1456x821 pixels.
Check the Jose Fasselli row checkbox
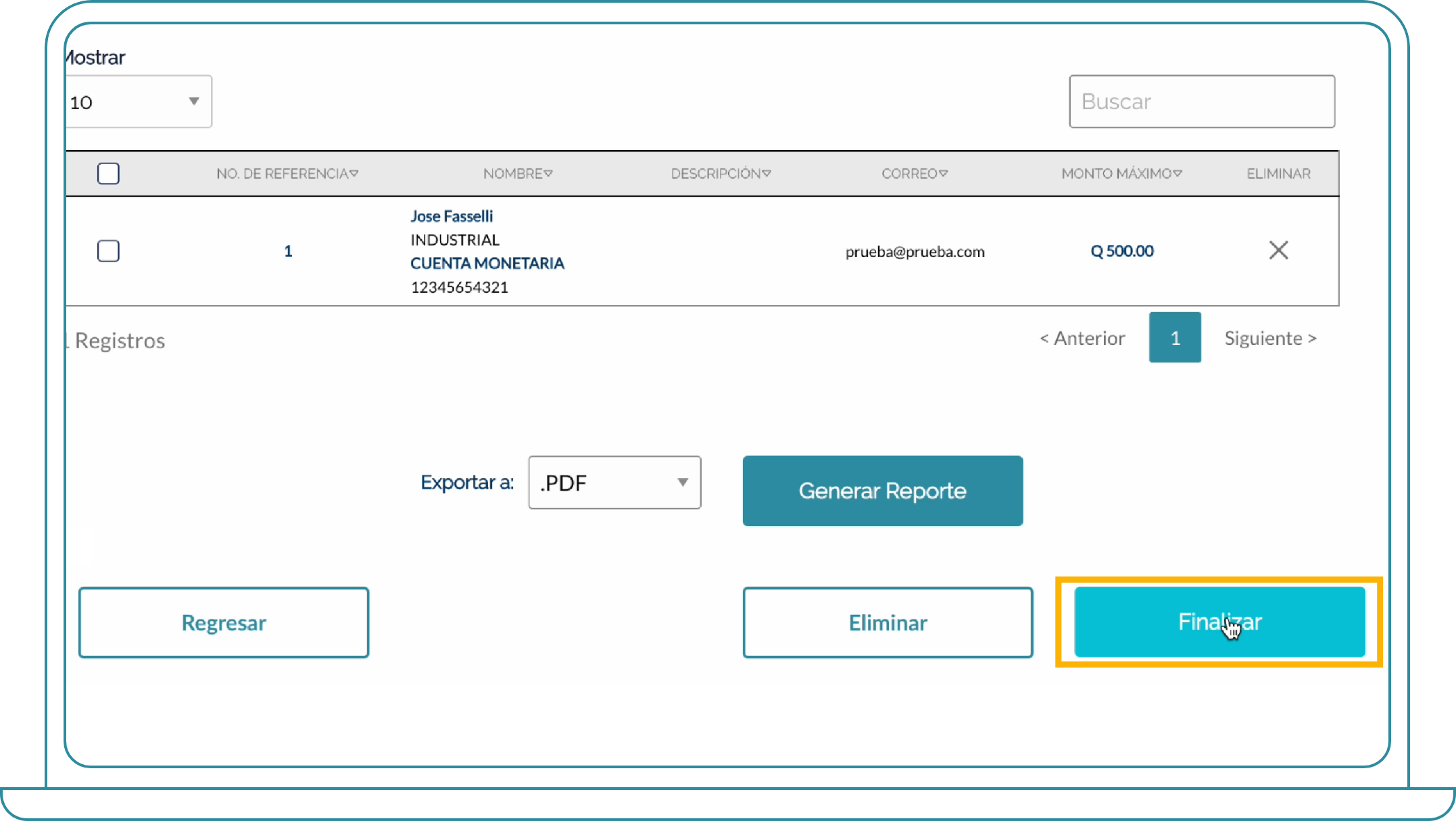108,251
